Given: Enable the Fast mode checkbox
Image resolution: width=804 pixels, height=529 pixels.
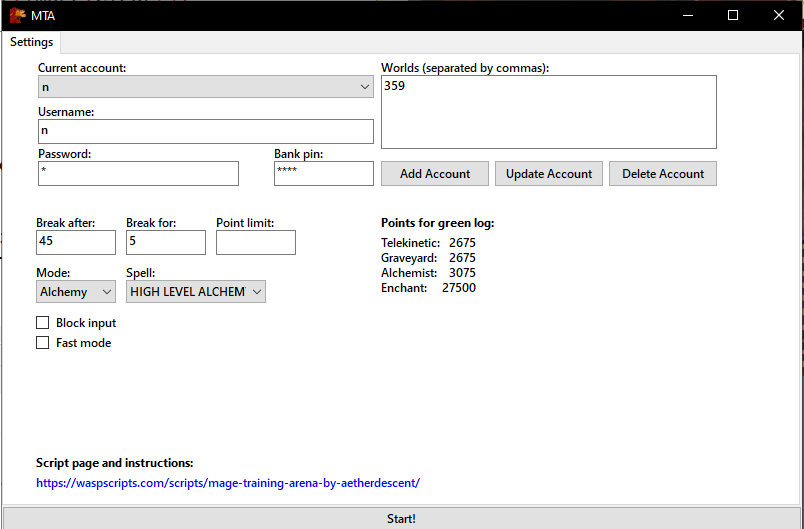Looking at the screenshot, I should (x=43, y=342).
